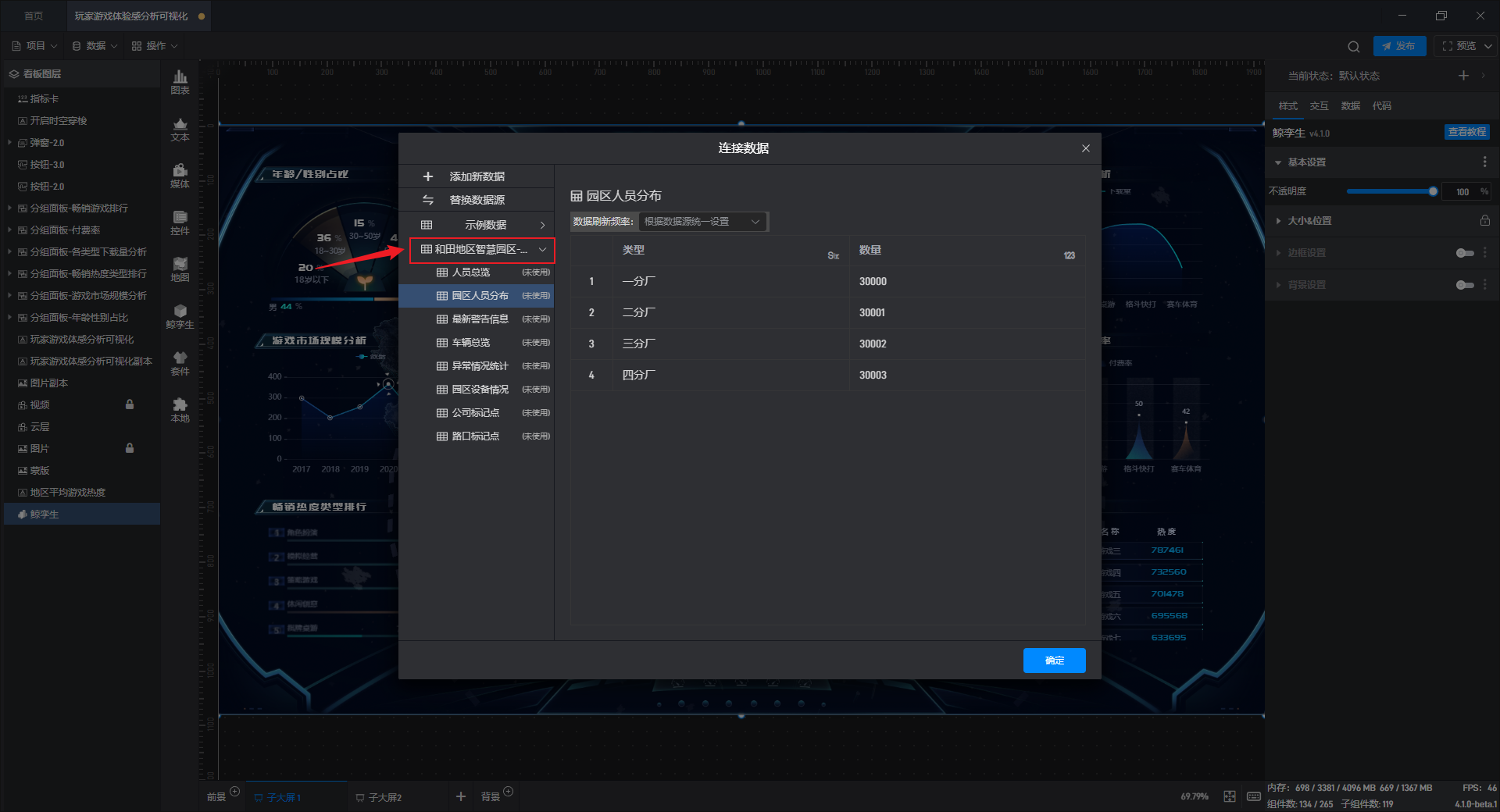Select the 异常情况统计 data table
This screenshot has height=812, width=1500.
477,366
